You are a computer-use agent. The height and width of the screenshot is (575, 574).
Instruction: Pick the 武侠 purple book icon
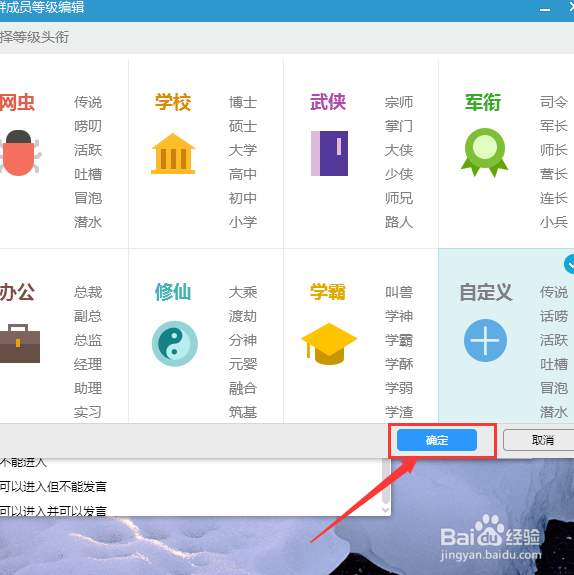pos(329,153)
